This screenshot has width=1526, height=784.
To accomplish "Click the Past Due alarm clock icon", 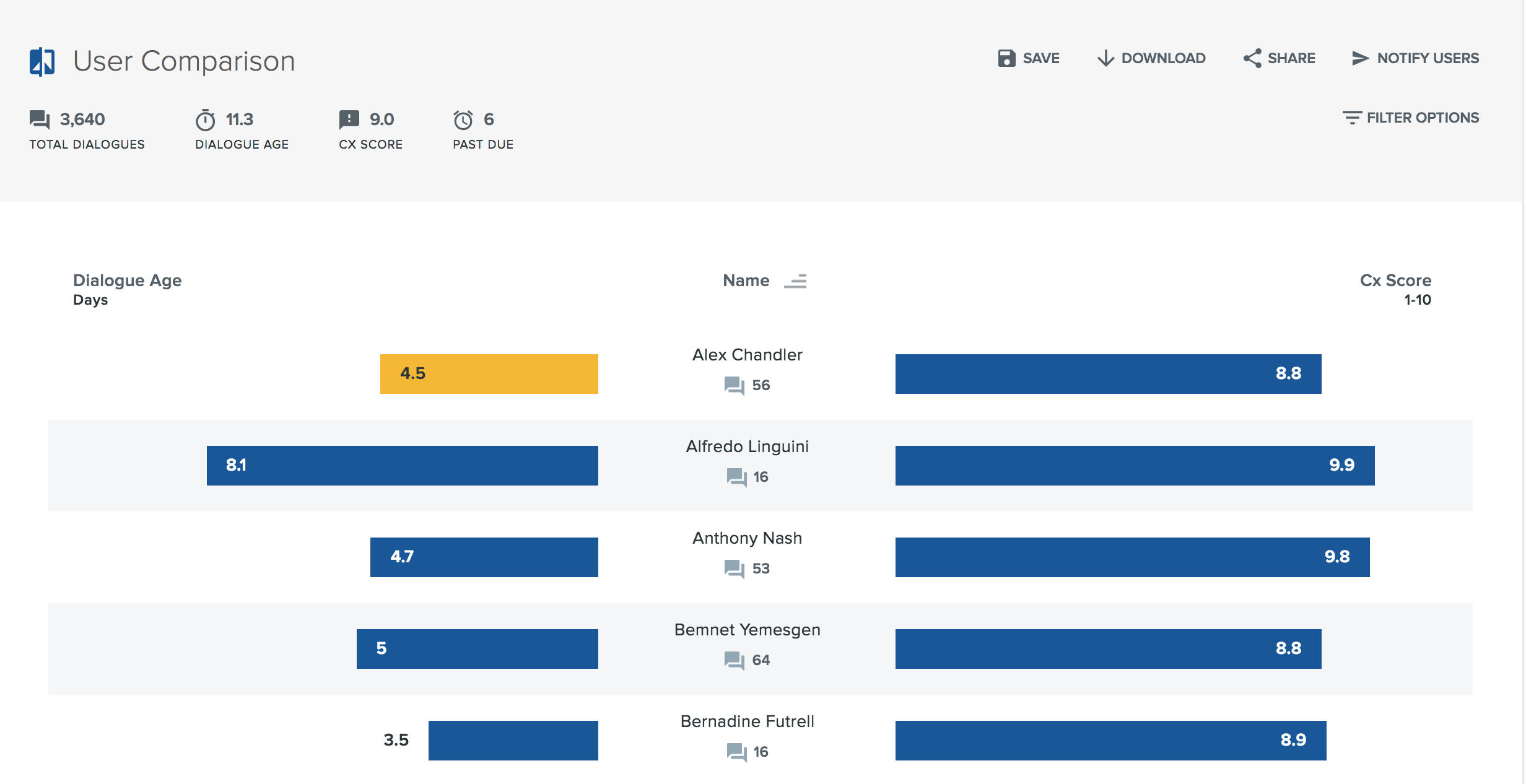I will (463, 120).
